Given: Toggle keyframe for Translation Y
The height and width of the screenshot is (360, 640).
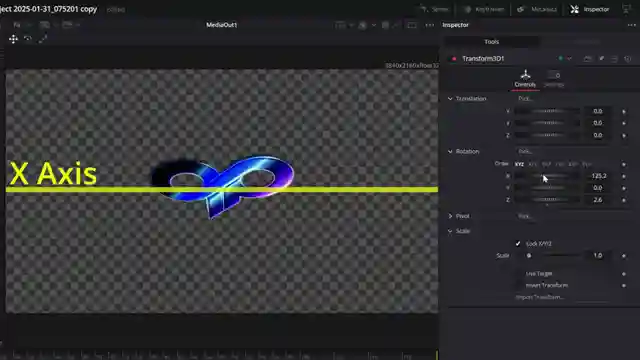Looking at the screenshot, I should (x=624, y=123).
